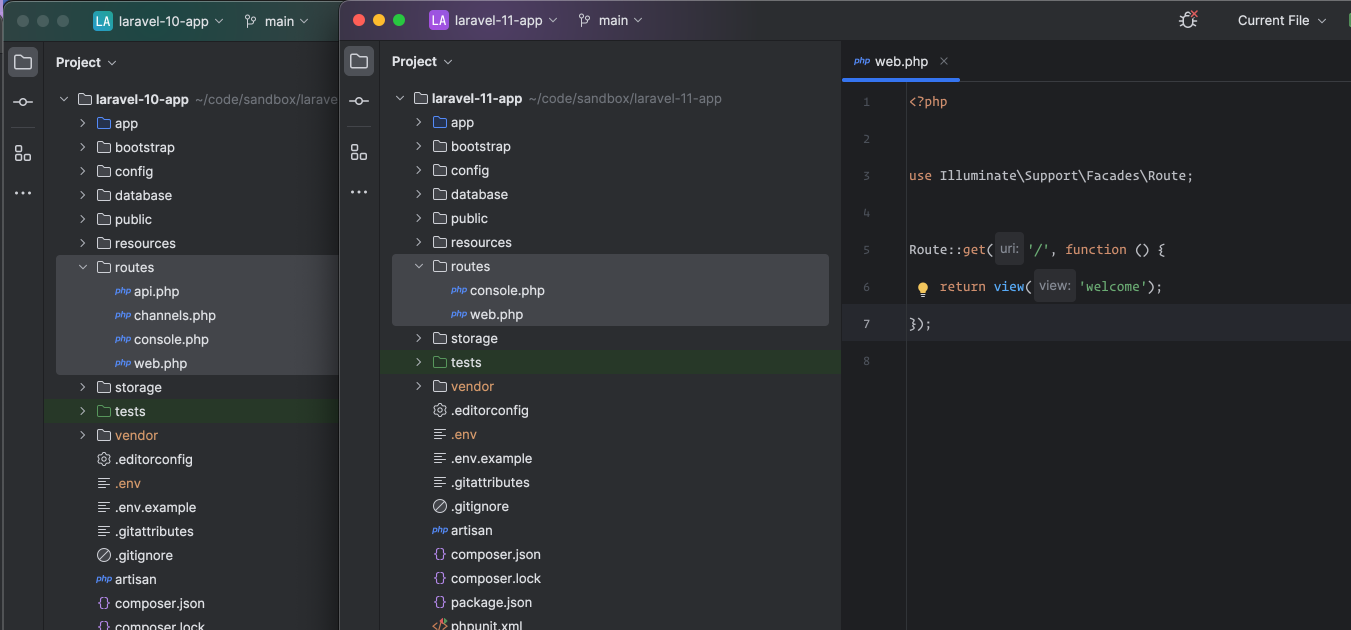Collapse routes folder in laravel-10-app
This screenshot has height=630, width=1351.
pyautogui.click(x=83, y=268)
